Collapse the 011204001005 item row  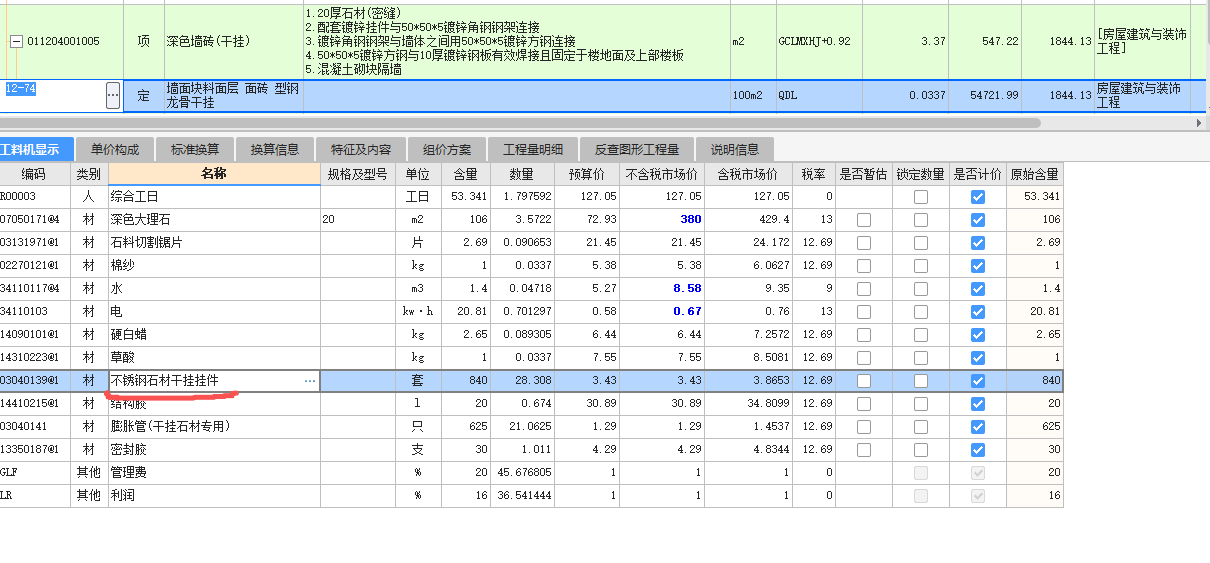tap(16, 41)
